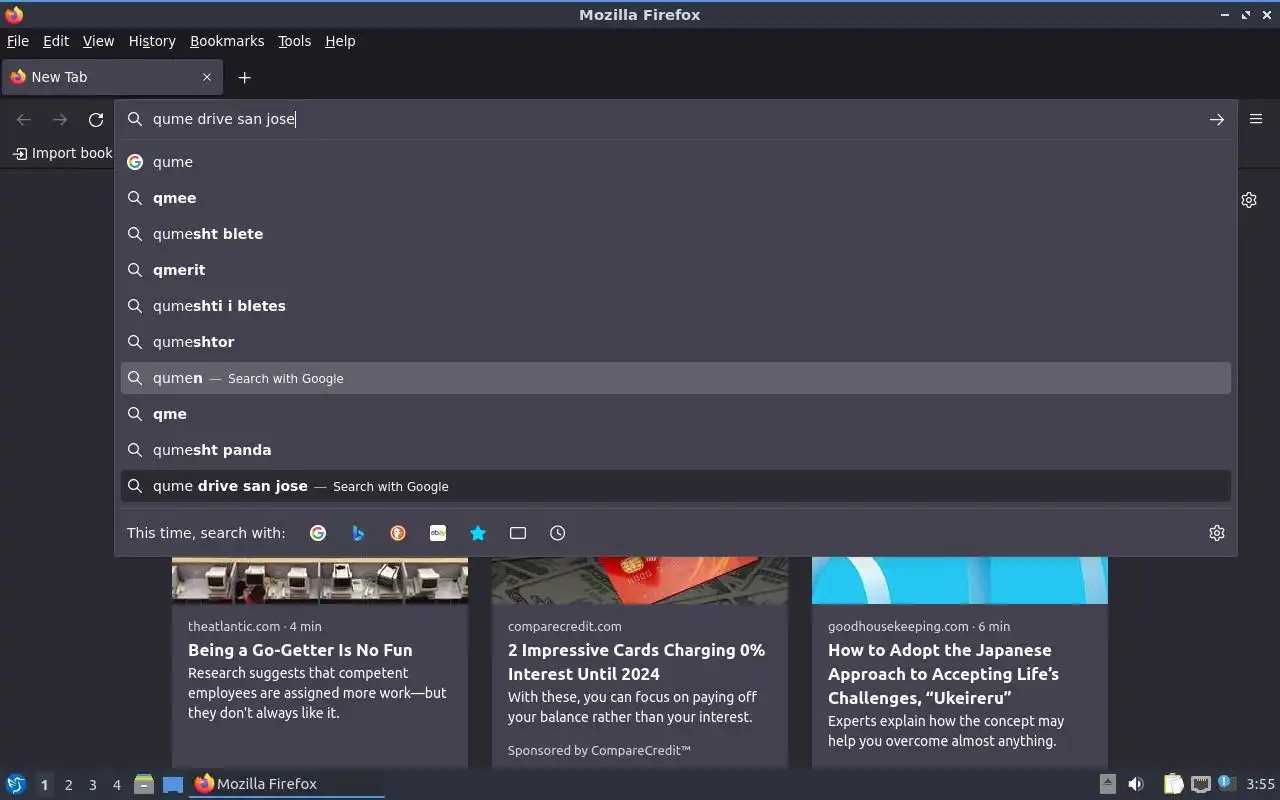Open clipboard manager tray icon

click(1173, 784)
